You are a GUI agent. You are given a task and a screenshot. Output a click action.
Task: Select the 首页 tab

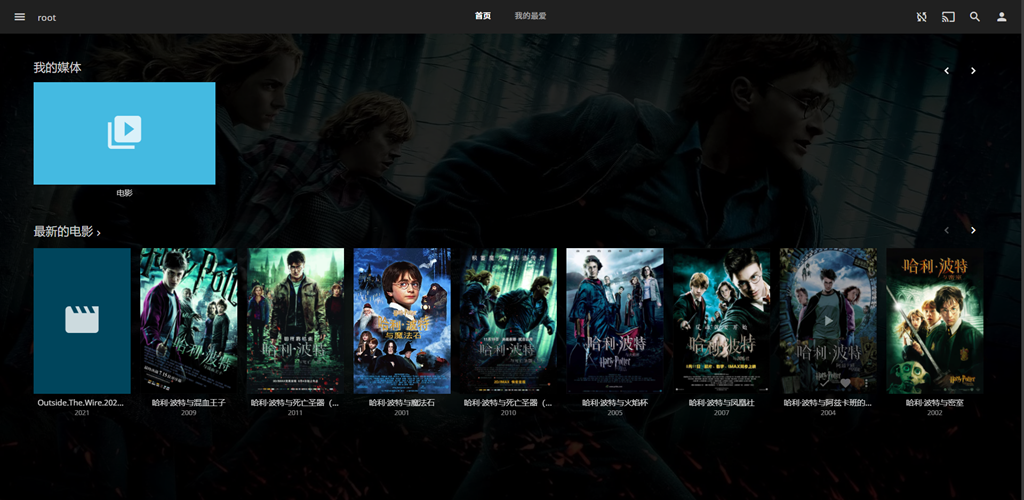(x=483, y=16)
